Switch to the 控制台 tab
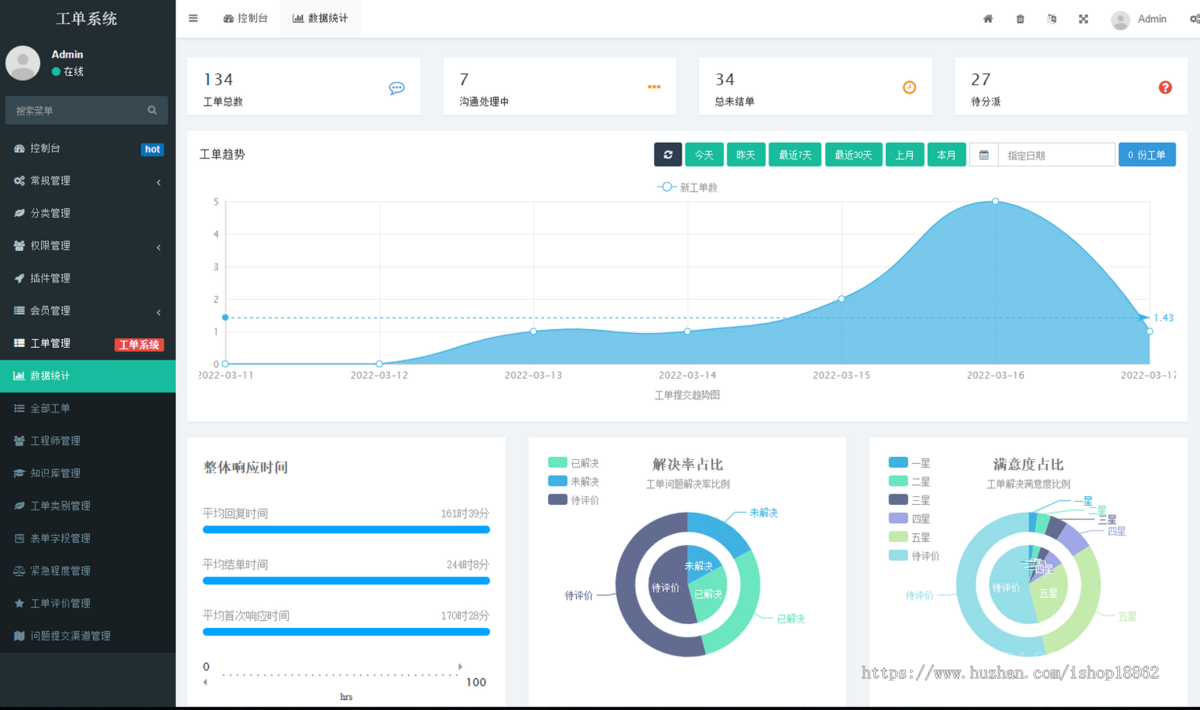 pyautogui.click(x=246, y=19)
